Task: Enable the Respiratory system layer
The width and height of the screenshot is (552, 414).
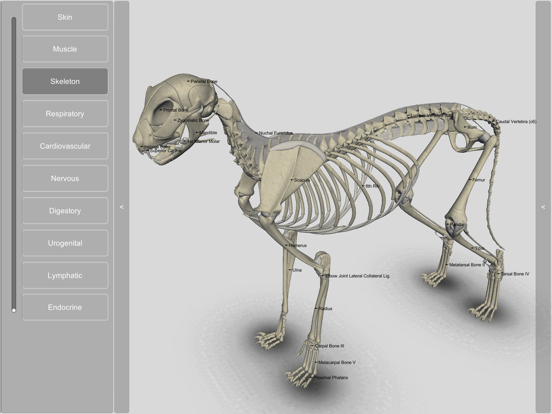Action: point(65,114)
